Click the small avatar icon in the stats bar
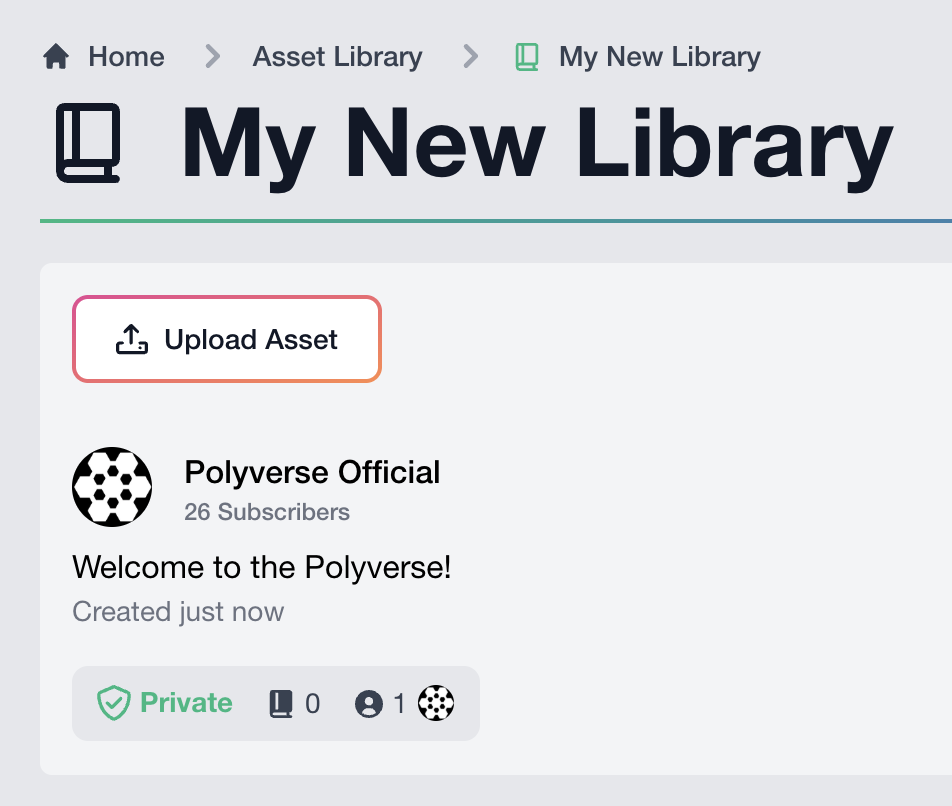 pyautogui.click(x=437, y=703)
